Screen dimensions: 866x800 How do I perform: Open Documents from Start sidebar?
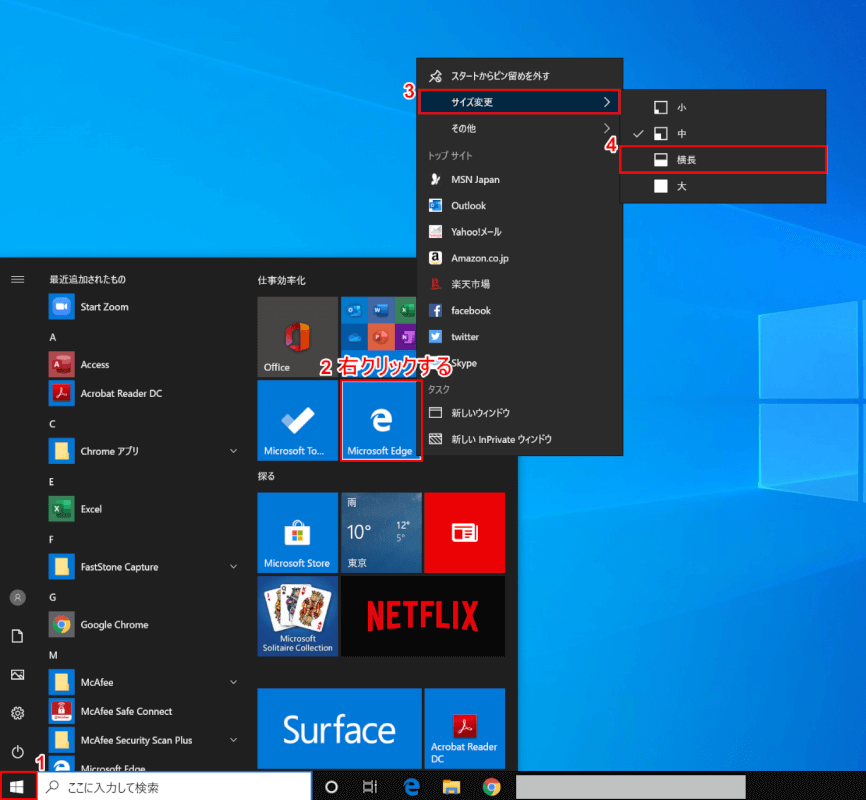click(x=18, y=636)
